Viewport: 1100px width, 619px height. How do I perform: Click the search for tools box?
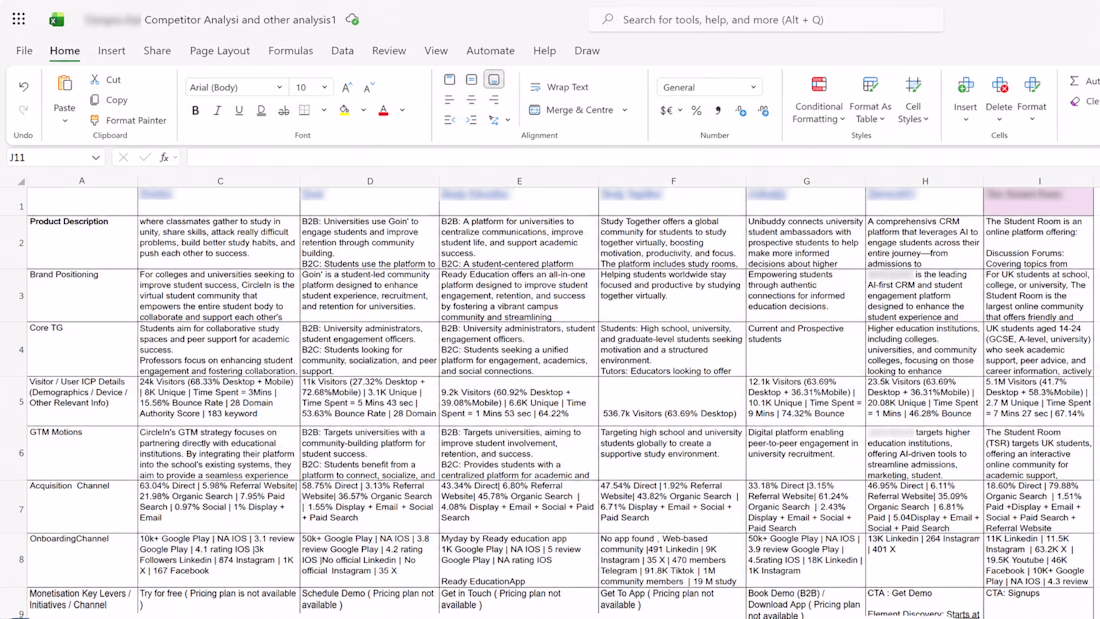click(x=766, y=20)
